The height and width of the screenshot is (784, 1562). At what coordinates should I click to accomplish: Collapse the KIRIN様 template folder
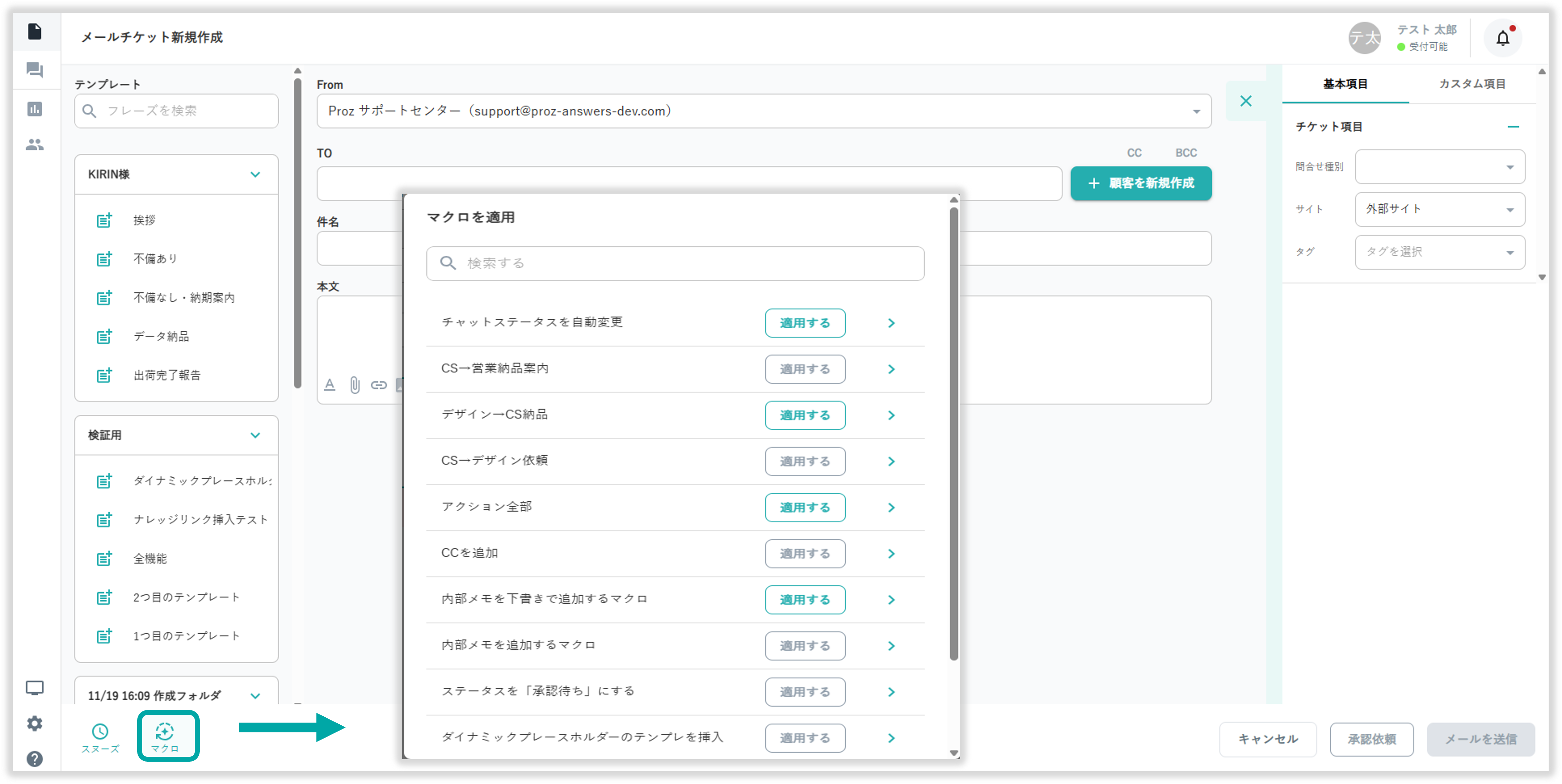pos(255,174)
